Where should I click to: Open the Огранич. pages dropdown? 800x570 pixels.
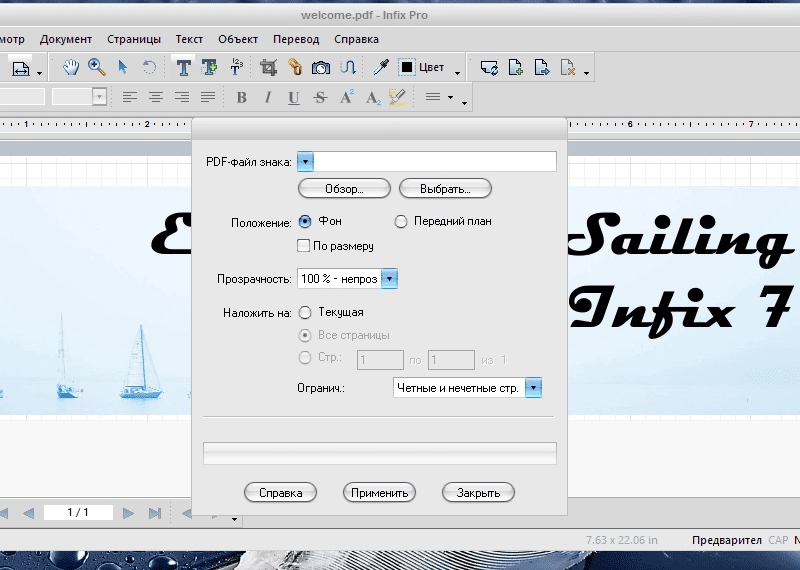pyautogui.click(x=533, y=388)
